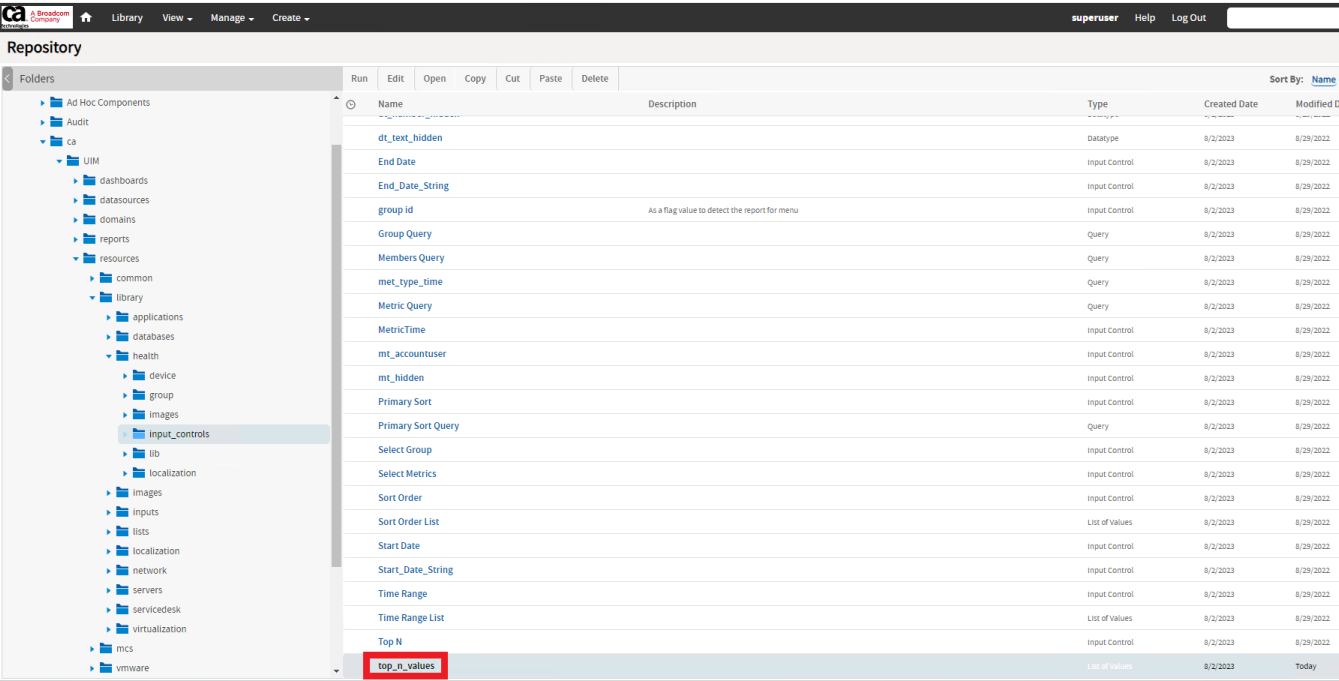
Task: Expand the reports folder node
Action: tap(77, 239)
